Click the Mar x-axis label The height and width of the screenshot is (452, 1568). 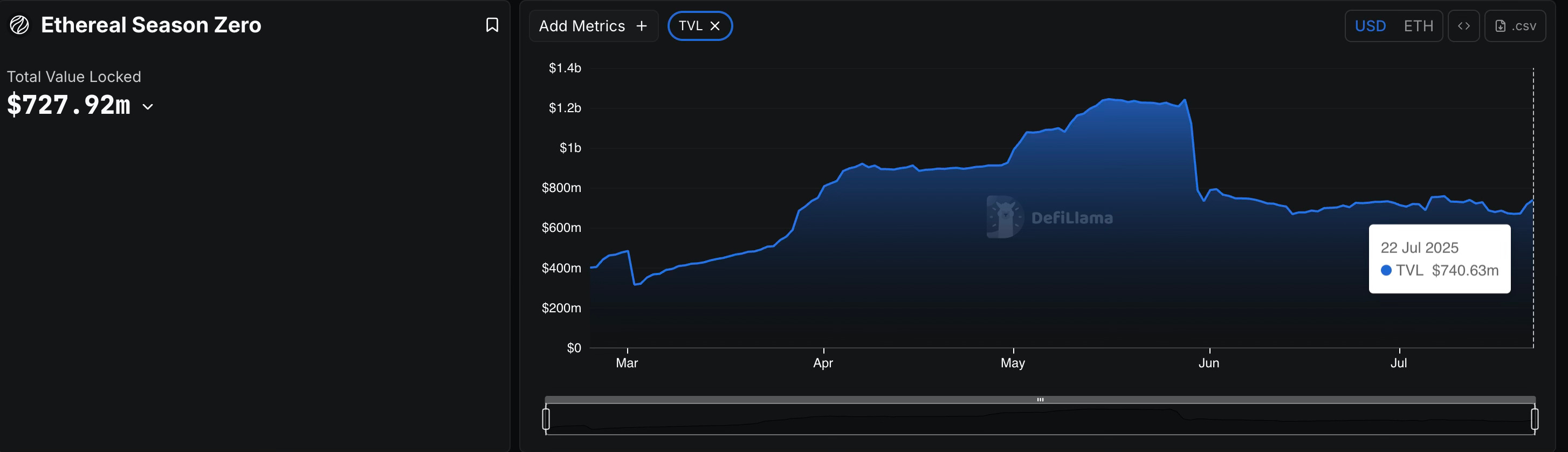(627, 363)
